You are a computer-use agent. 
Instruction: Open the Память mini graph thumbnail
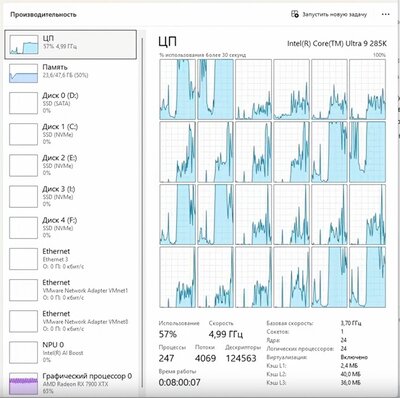click(x=23, y=73)
